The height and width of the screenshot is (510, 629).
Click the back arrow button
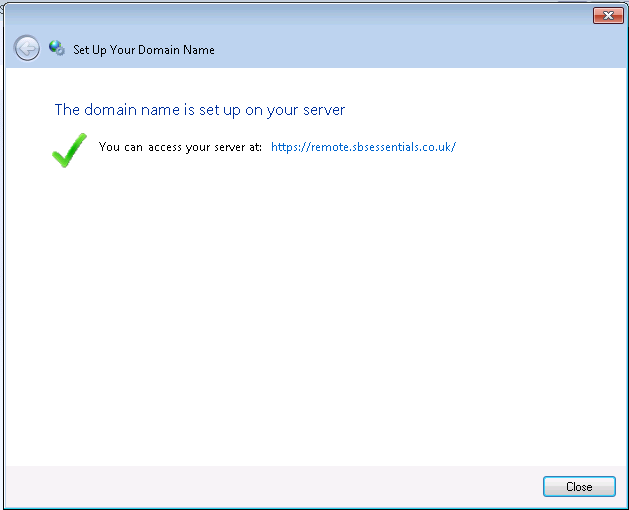click(27, 48)
